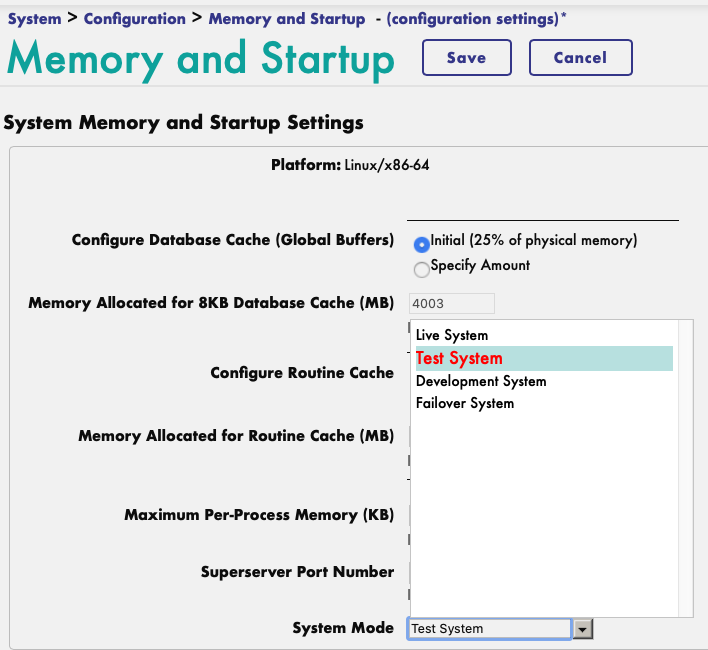Select the highlighted Test System list option

click(x=459, y=358)
